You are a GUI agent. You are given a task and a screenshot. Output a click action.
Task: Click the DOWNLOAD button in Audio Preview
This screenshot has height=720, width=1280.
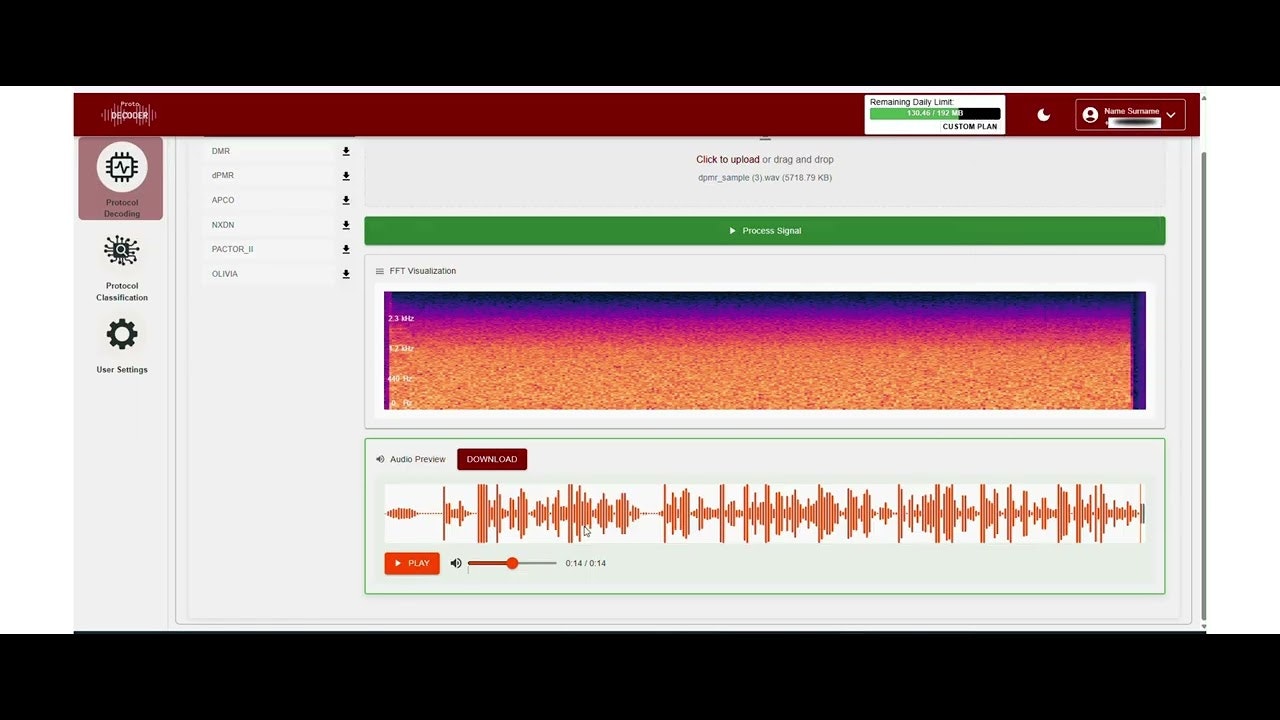click(491, 459)
